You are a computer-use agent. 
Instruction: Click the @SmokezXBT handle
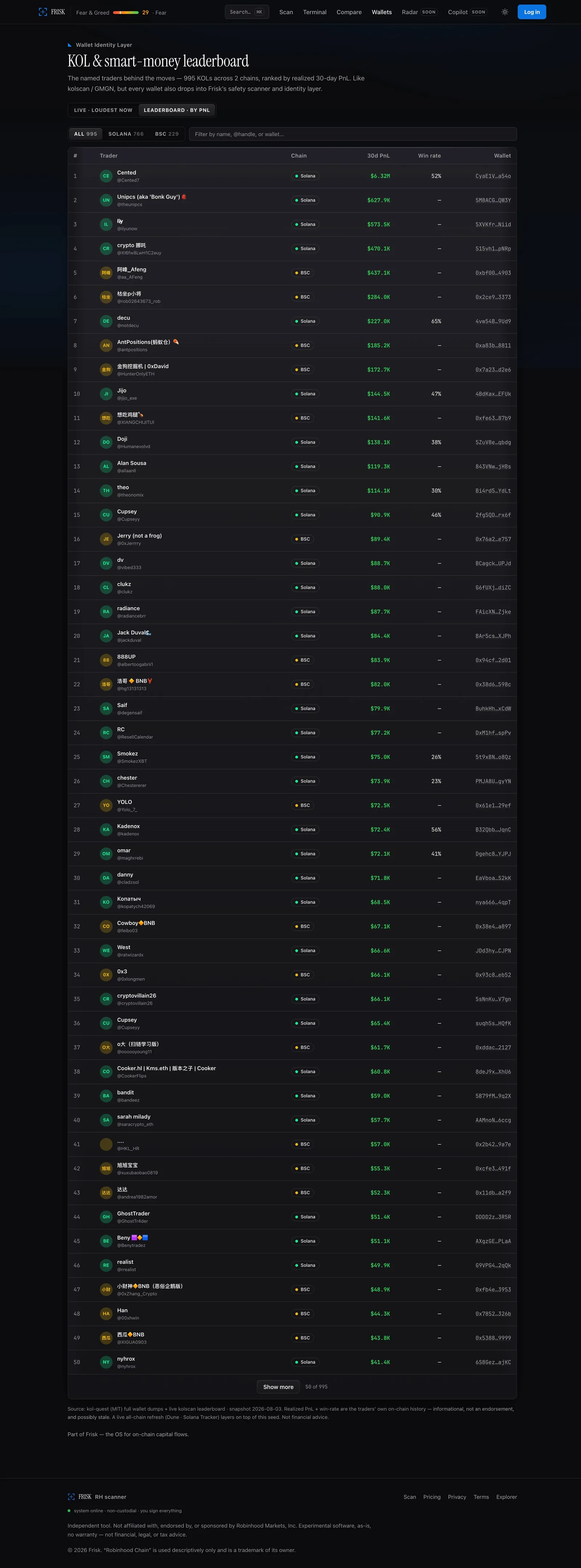[132, 761]
